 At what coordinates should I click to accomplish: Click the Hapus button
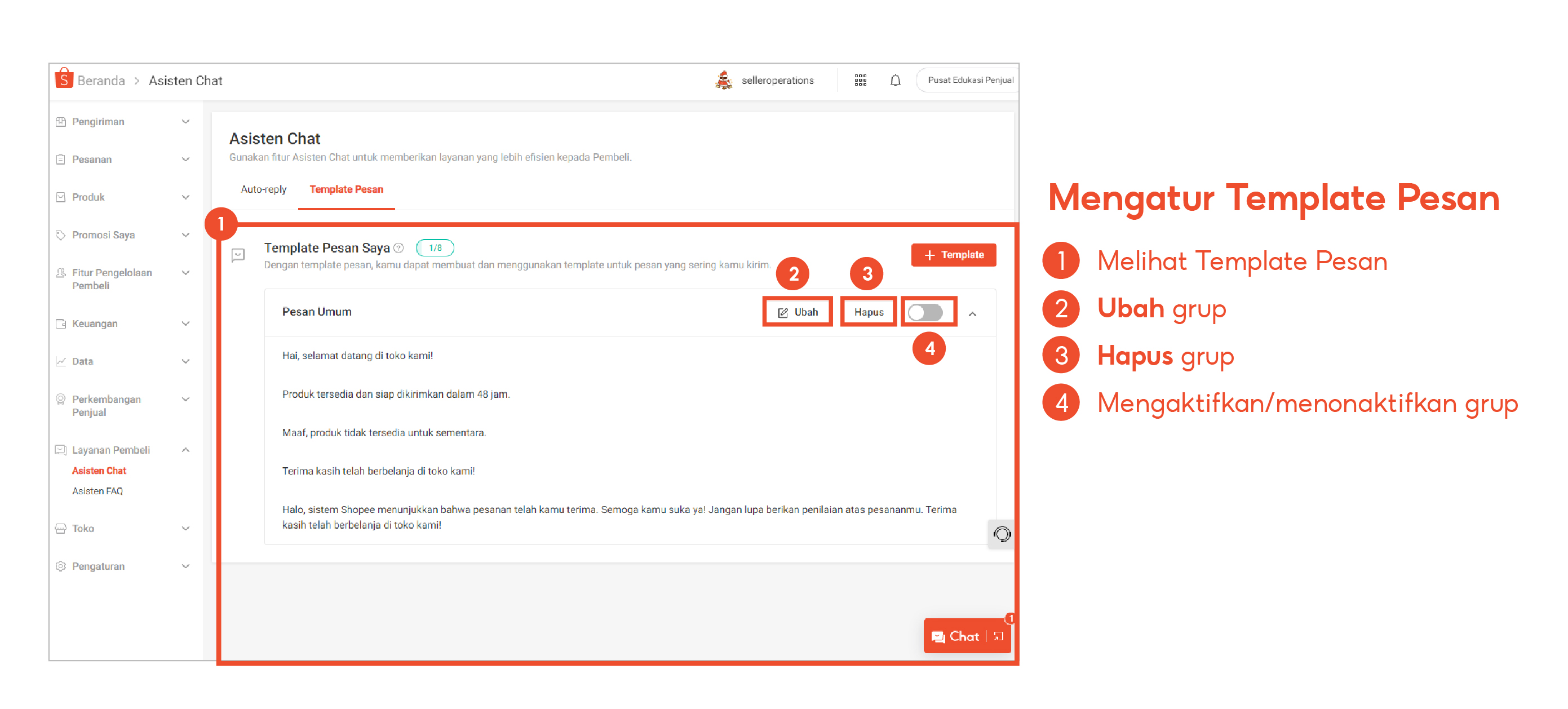868,312
